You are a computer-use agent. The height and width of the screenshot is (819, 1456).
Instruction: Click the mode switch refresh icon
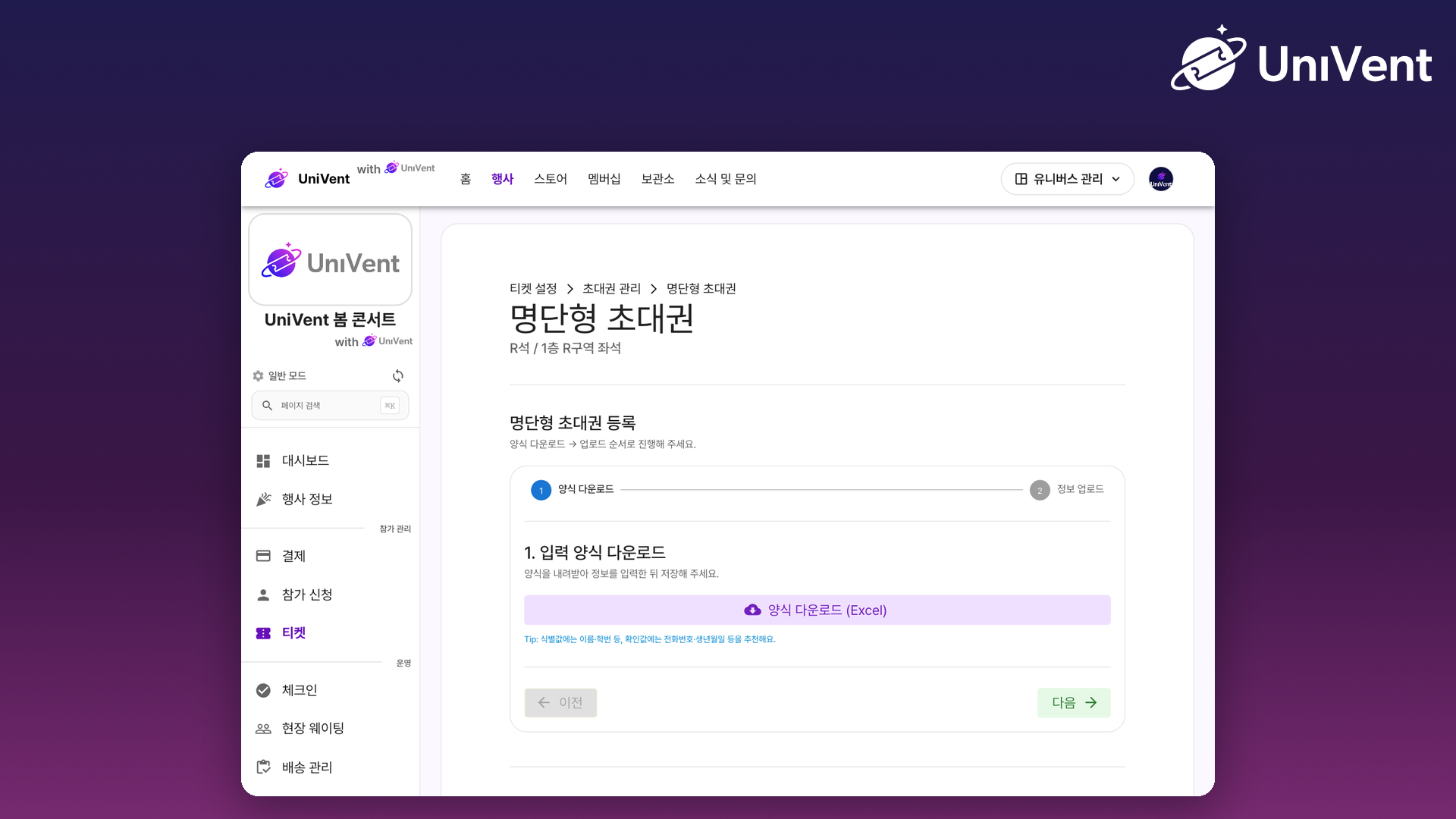pos(398,376)
